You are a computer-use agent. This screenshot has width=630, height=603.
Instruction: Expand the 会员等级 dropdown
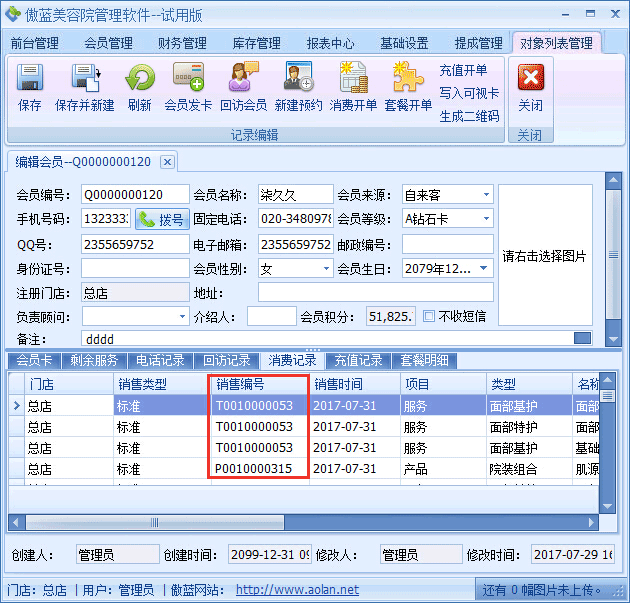coord(486,219)
